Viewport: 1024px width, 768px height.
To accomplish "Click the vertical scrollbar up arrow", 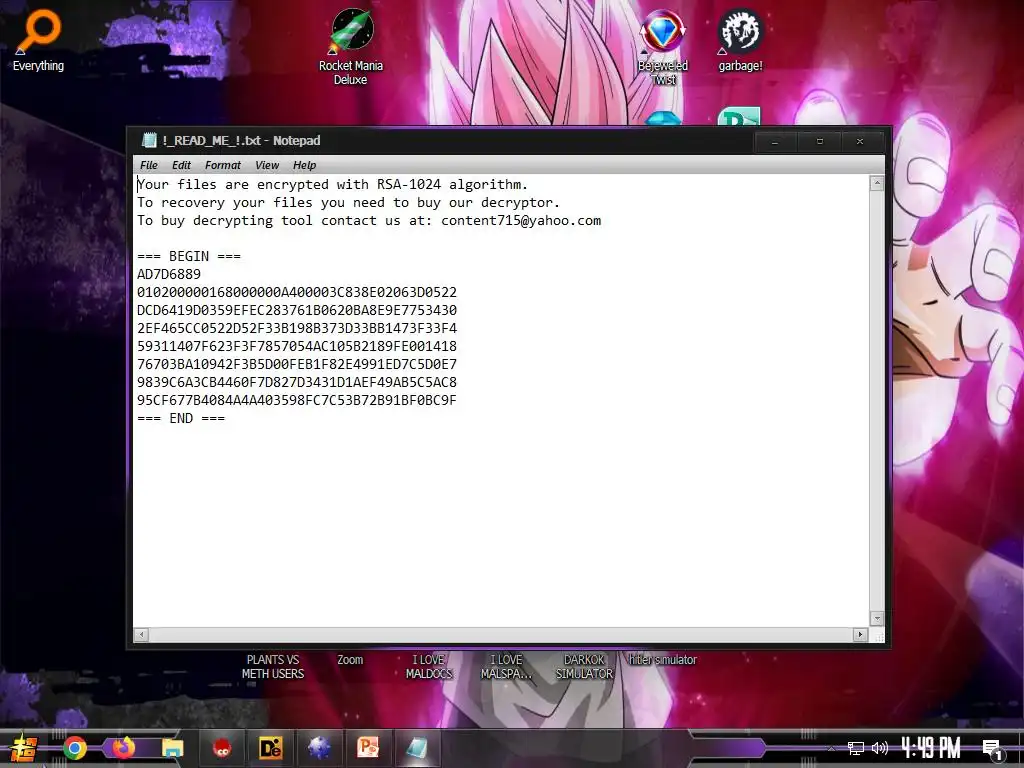I will [x=877, y=184].
